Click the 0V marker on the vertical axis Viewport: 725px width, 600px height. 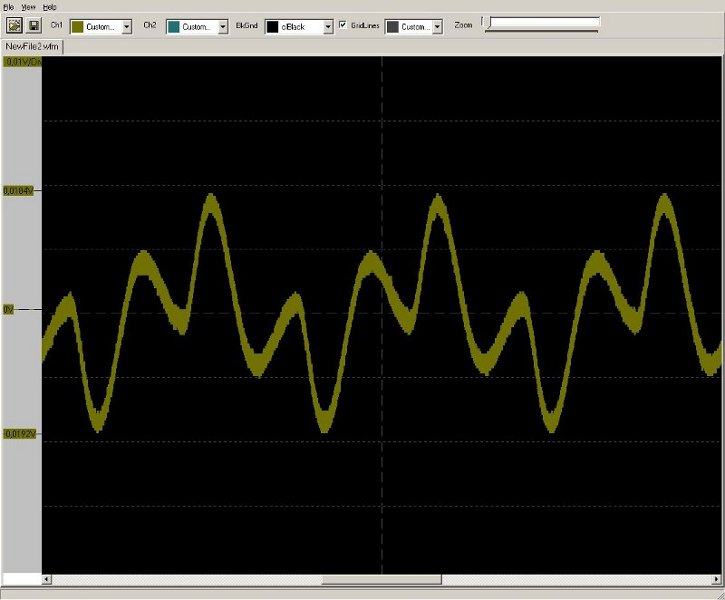9,310
